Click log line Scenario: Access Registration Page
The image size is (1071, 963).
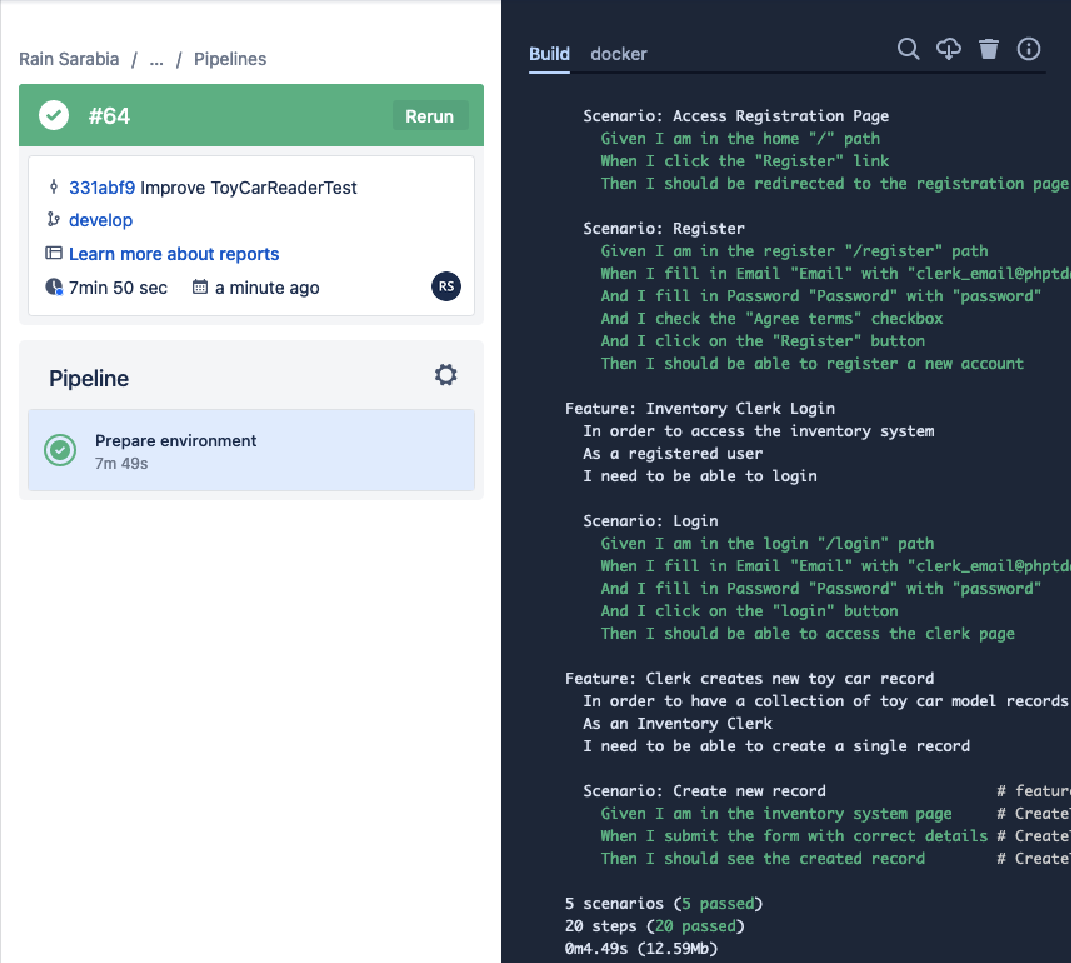pos(736,116)
